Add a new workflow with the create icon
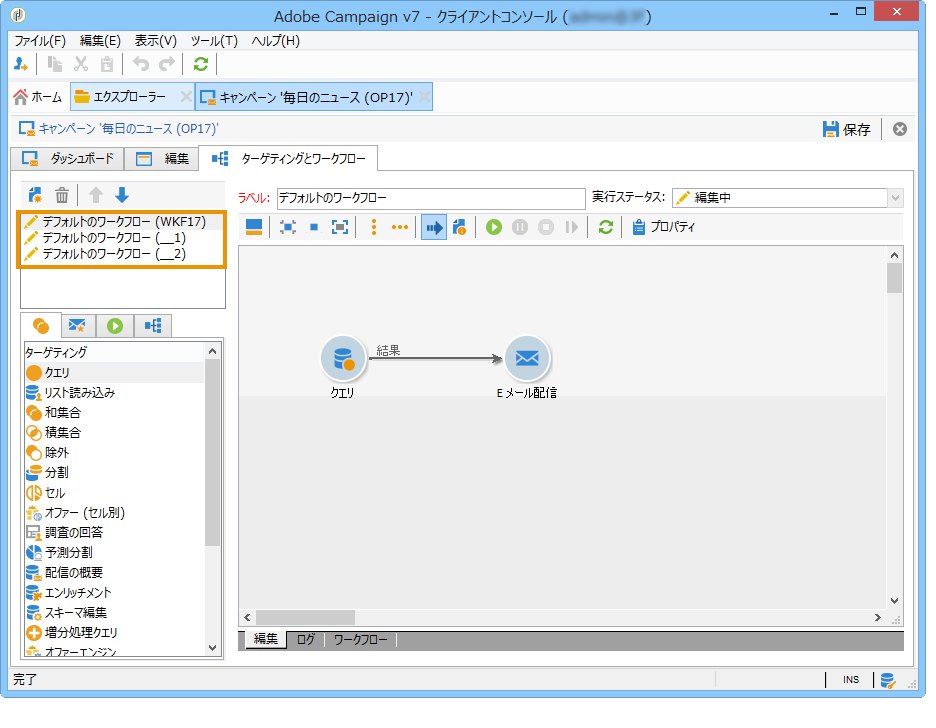The width and height of the screenshot is (936, 728). [x=35, y=195]
